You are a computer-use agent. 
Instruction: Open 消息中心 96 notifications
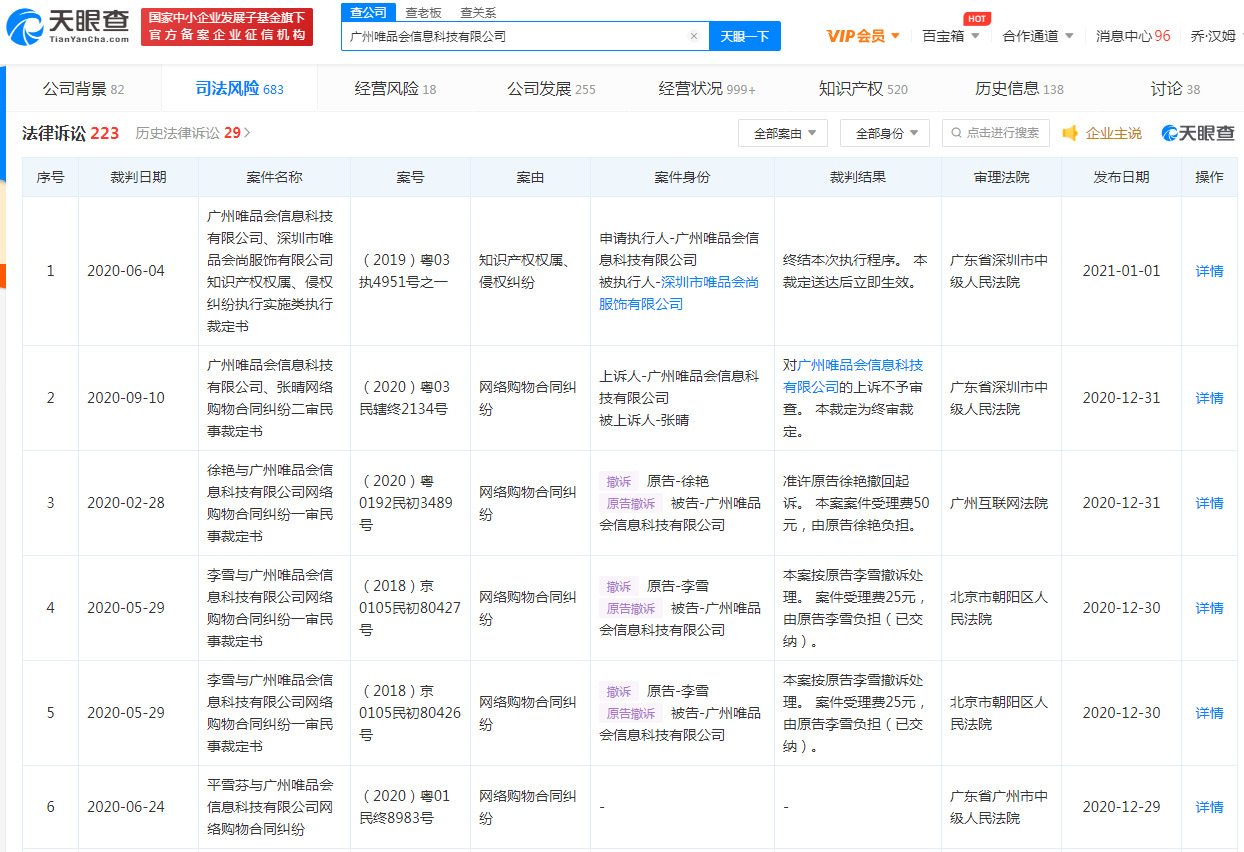click(1133, 36)
